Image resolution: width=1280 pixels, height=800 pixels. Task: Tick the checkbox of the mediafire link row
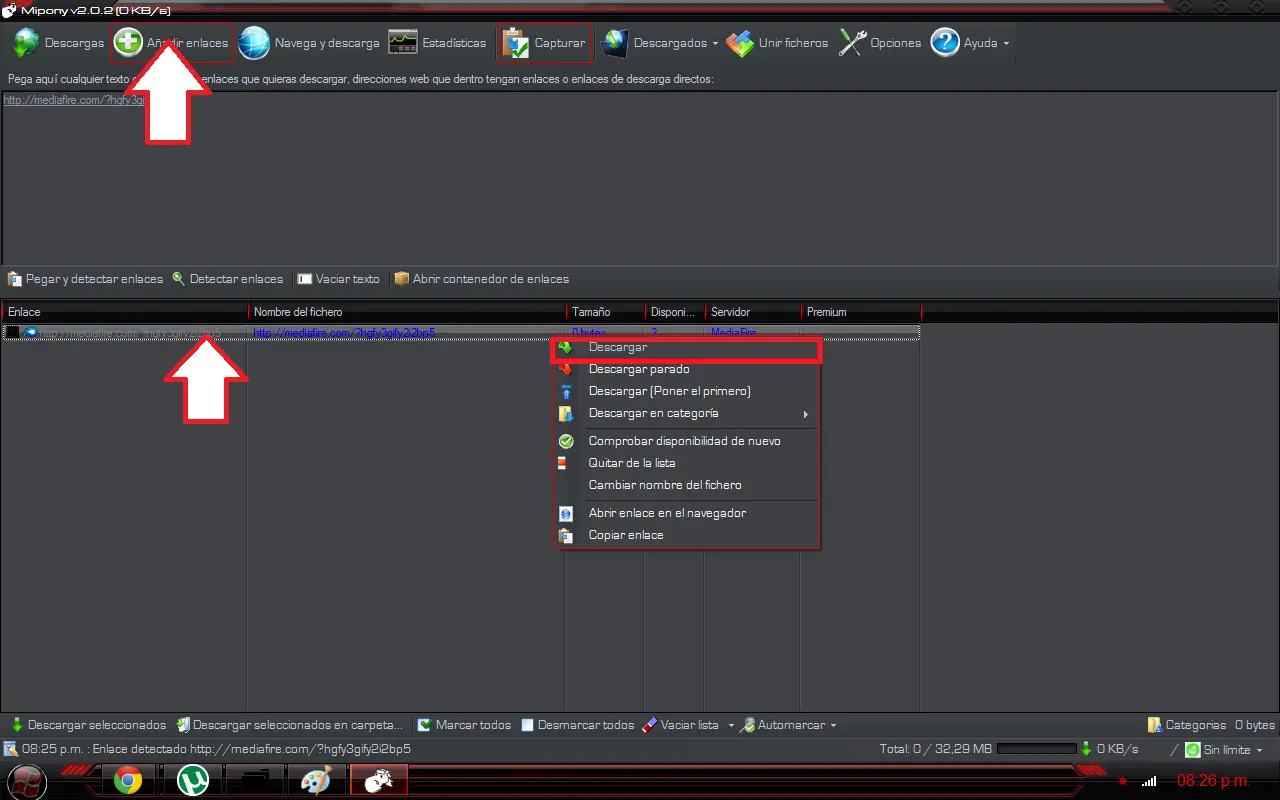coord(13,332)
